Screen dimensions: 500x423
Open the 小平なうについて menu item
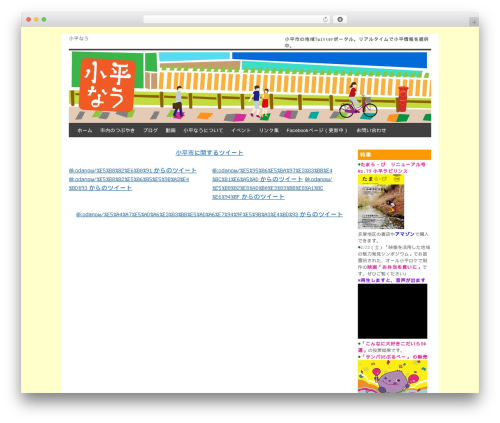pyautogui.click(x=203, y=130)
